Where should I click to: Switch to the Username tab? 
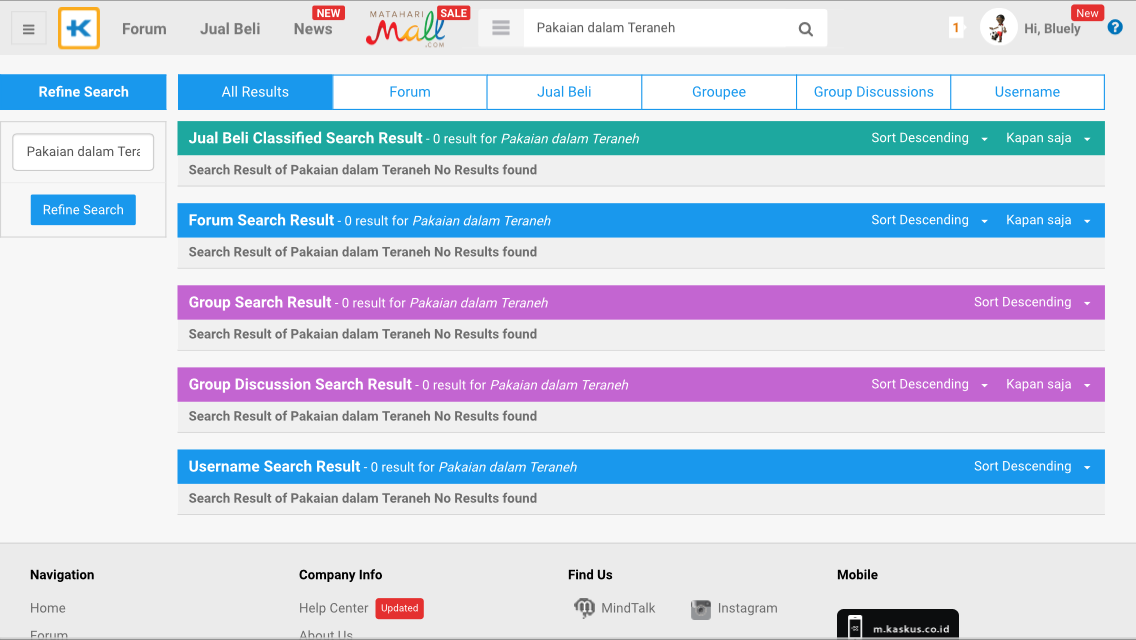tap(1027, 92)
